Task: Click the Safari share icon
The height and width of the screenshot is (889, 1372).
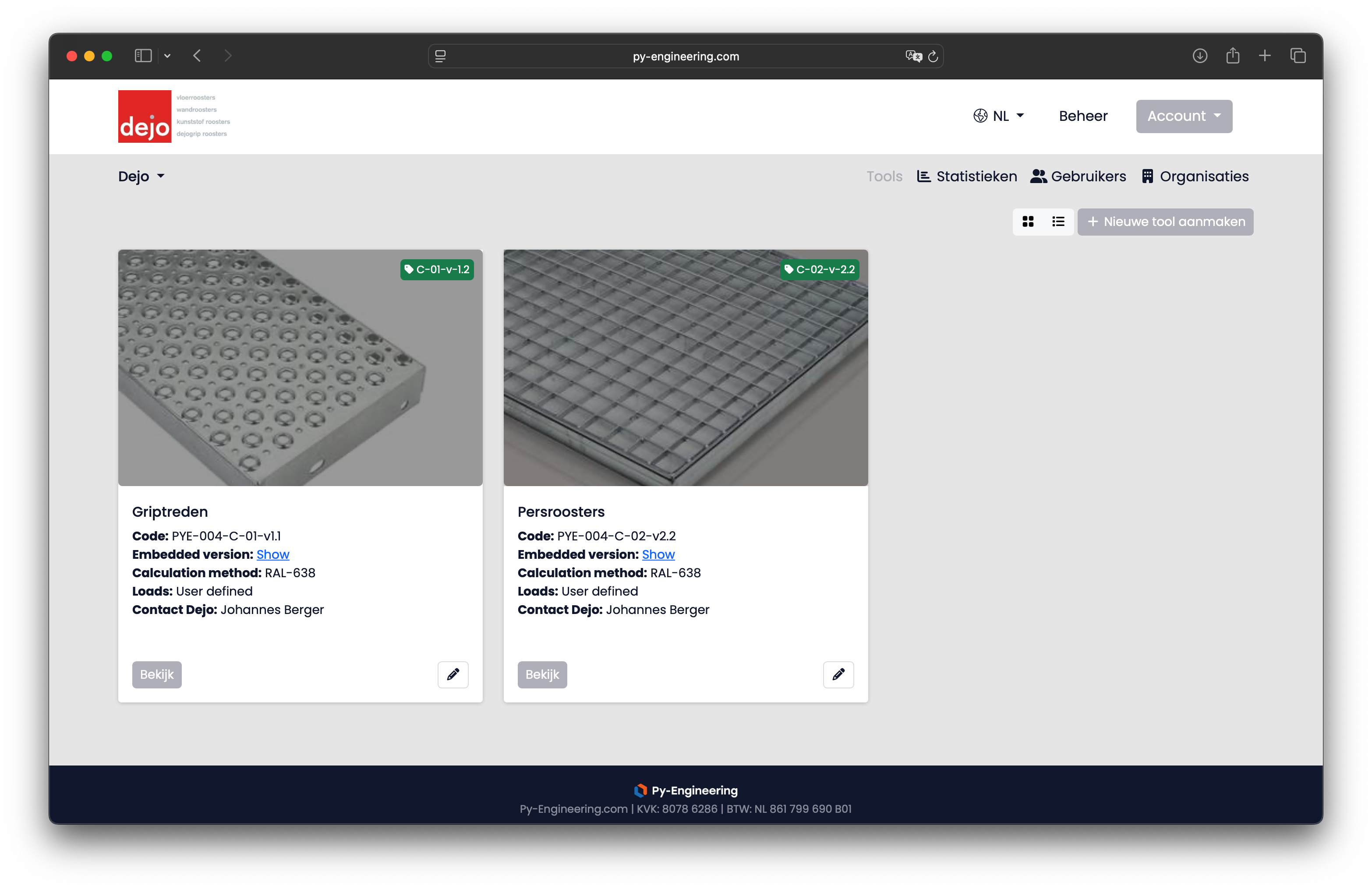Action: tap(1233, 56)
